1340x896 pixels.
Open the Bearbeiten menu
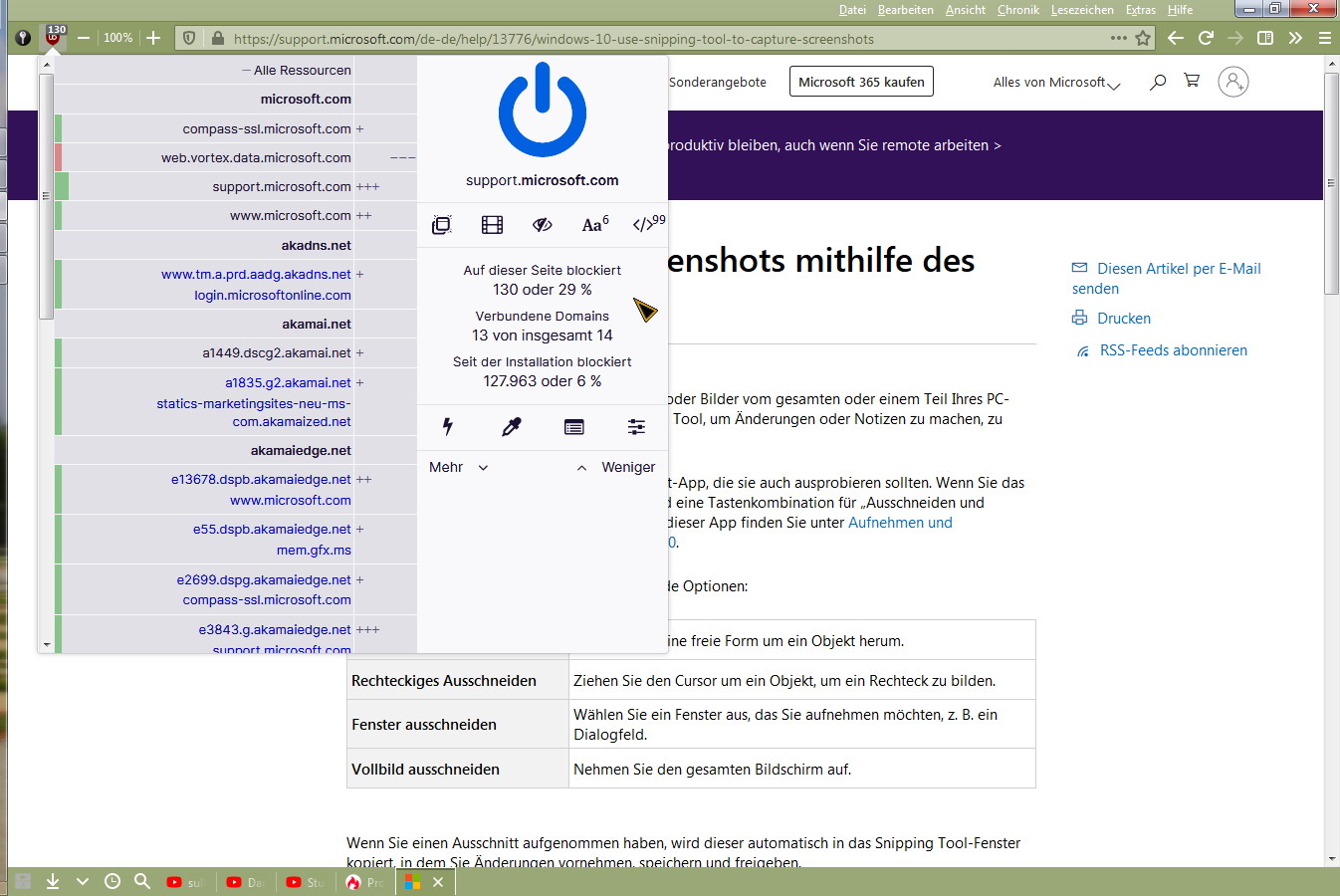[906, 10]
